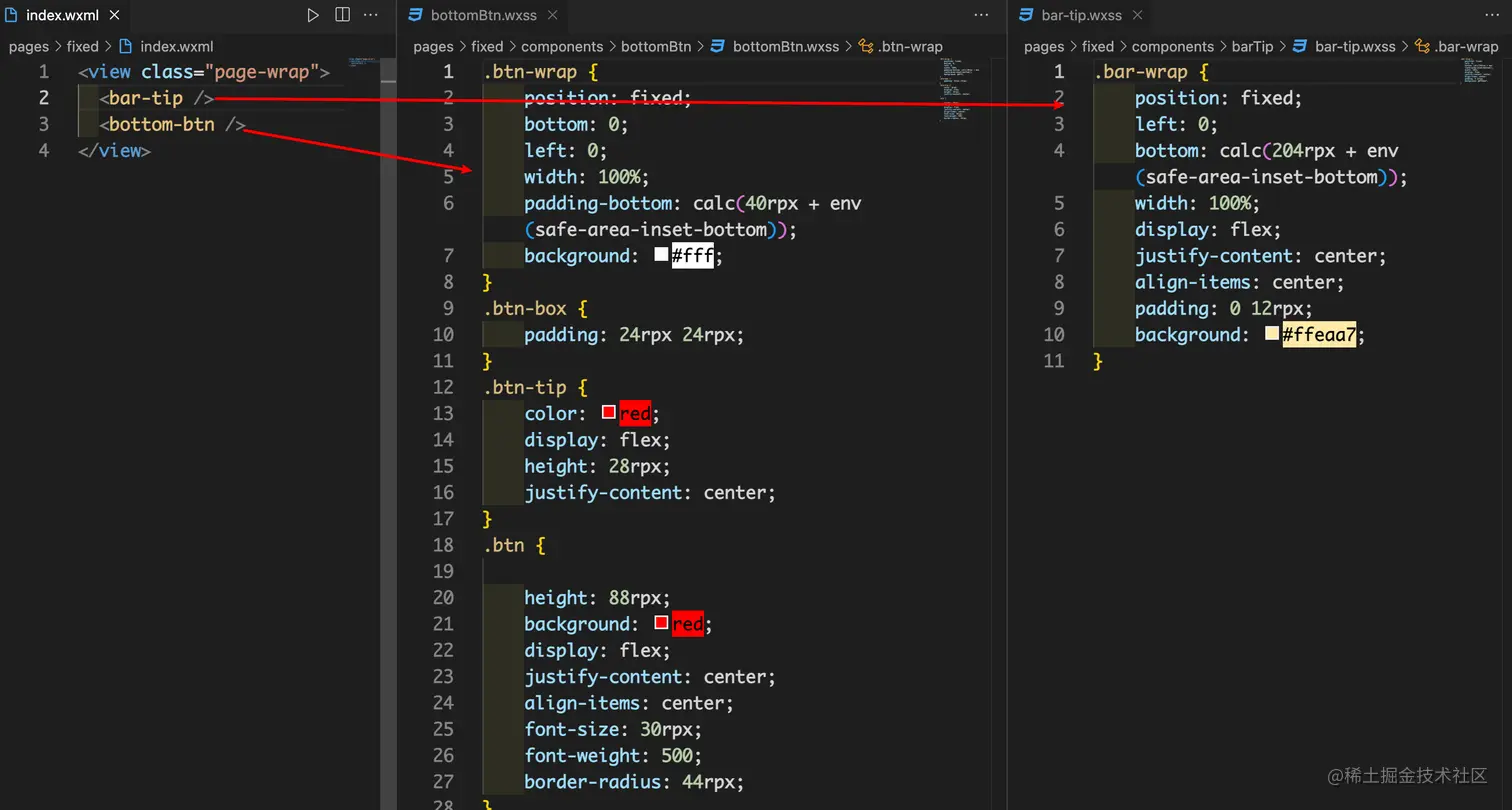Click the bottom-btn tag in index.wxml code
The height and width of the screenshot is (810, 1512).
[x=162, y=124]
